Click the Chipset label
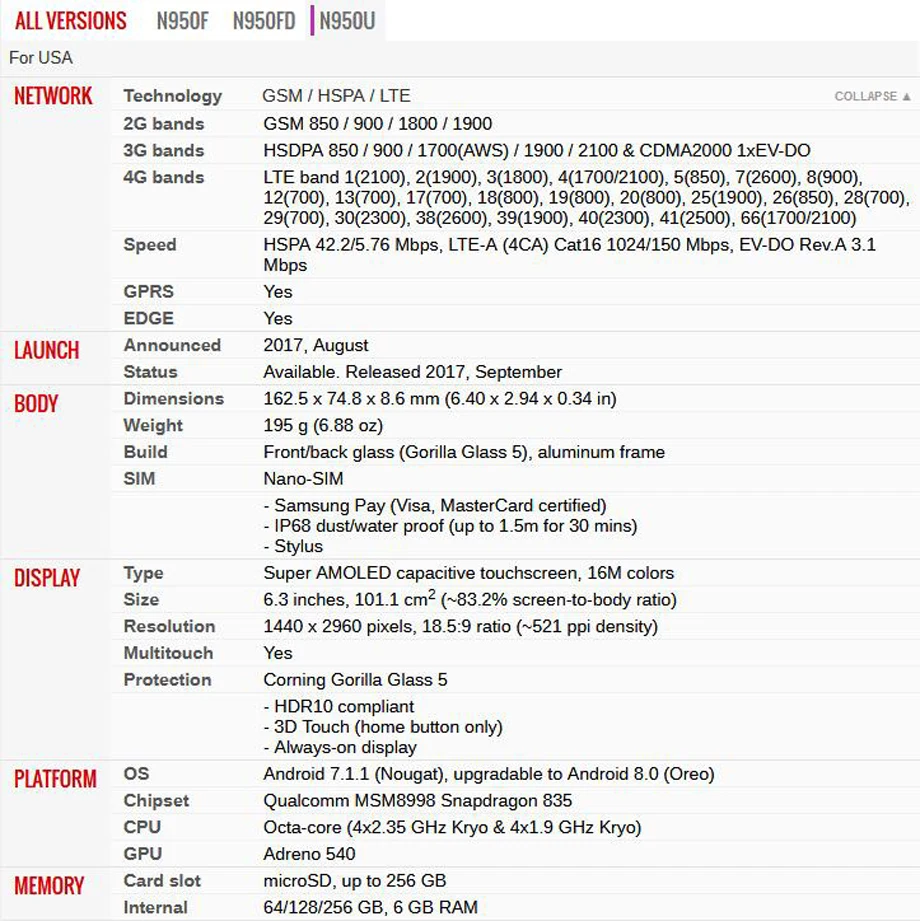This screenshot has height=921, width=920. (x=156, y=801)
